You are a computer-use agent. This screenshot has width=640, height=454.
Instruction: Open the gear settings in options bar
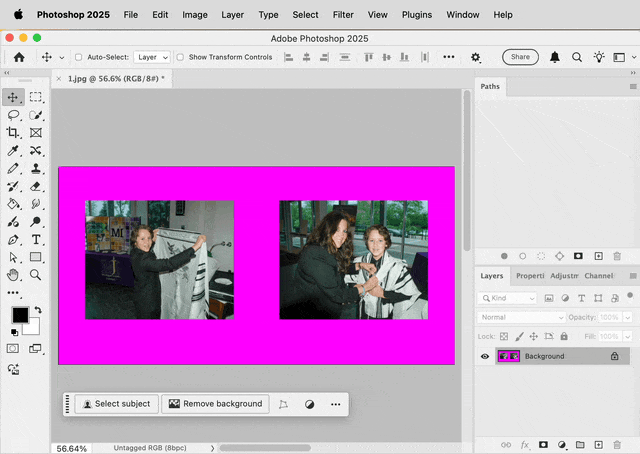tap(476, 57)
